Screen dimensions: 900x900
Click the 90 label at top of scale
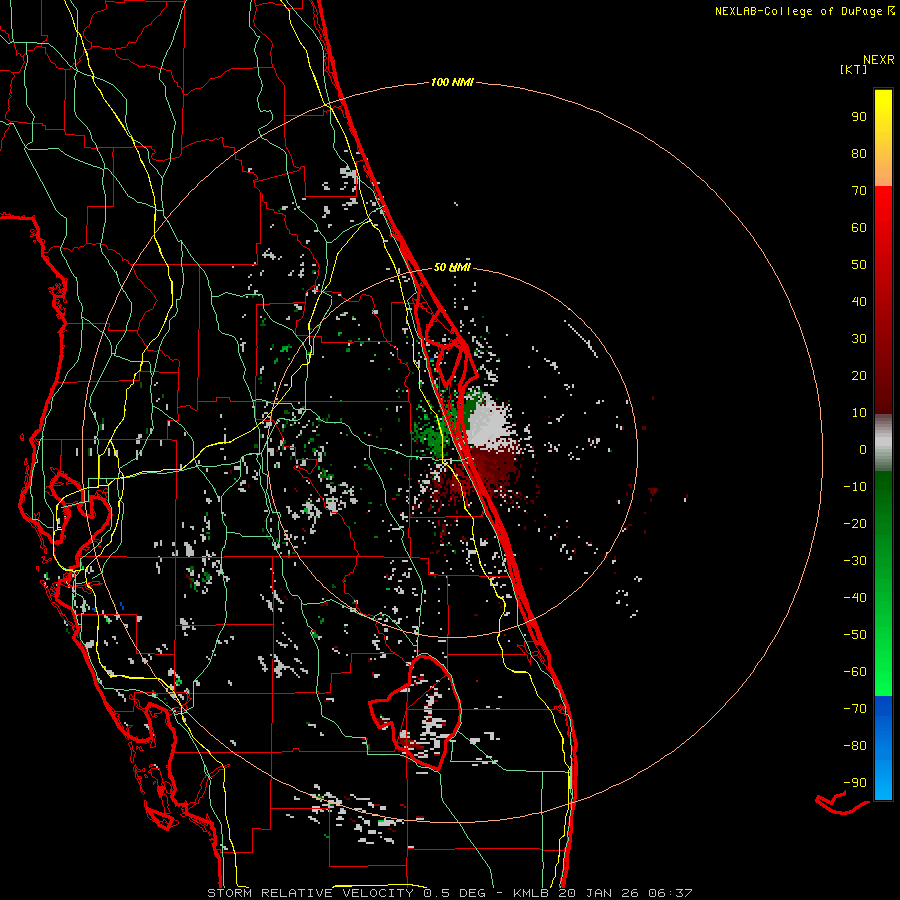[857, 116]
